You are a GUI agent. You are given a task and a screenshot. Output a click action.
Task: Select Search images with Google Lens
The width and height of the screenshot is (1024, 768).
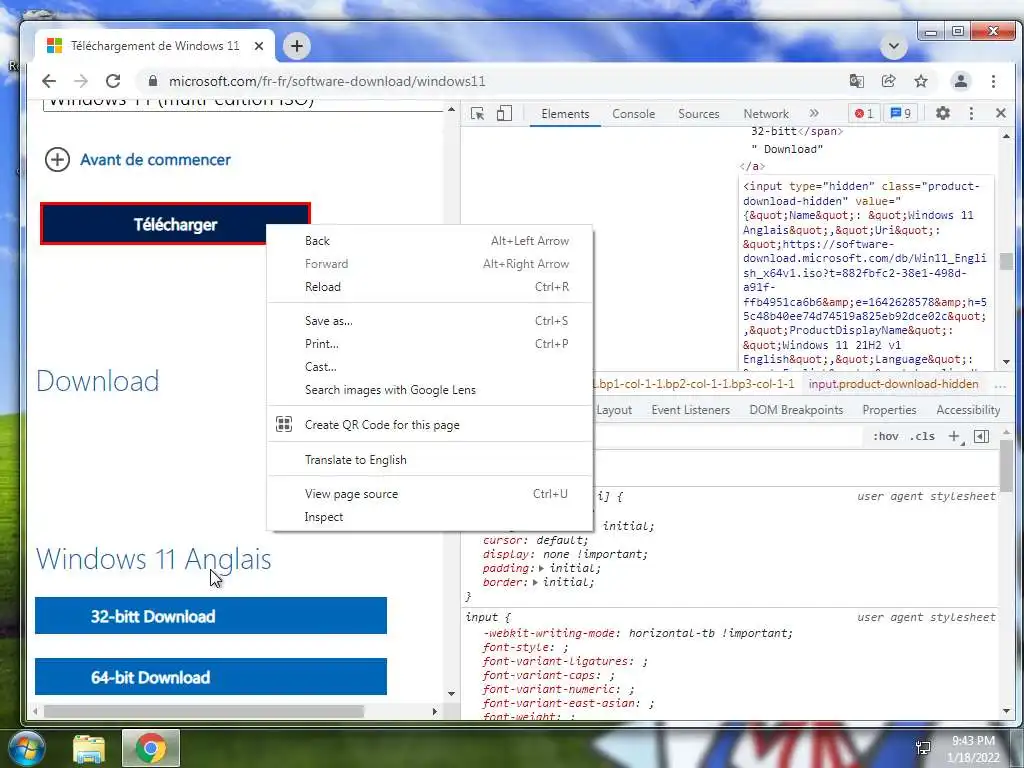point(430,390)
